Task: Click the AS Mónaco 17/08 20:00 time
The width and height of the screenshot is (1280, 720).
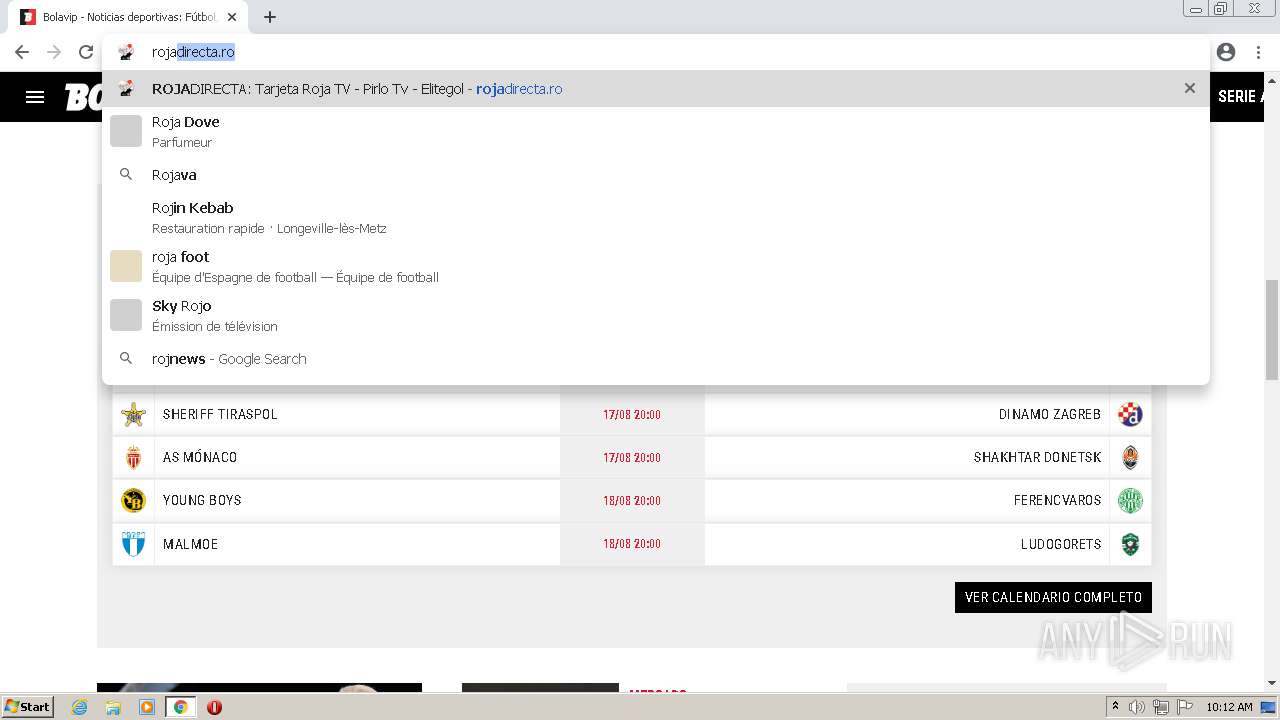Action: [632, 457]
